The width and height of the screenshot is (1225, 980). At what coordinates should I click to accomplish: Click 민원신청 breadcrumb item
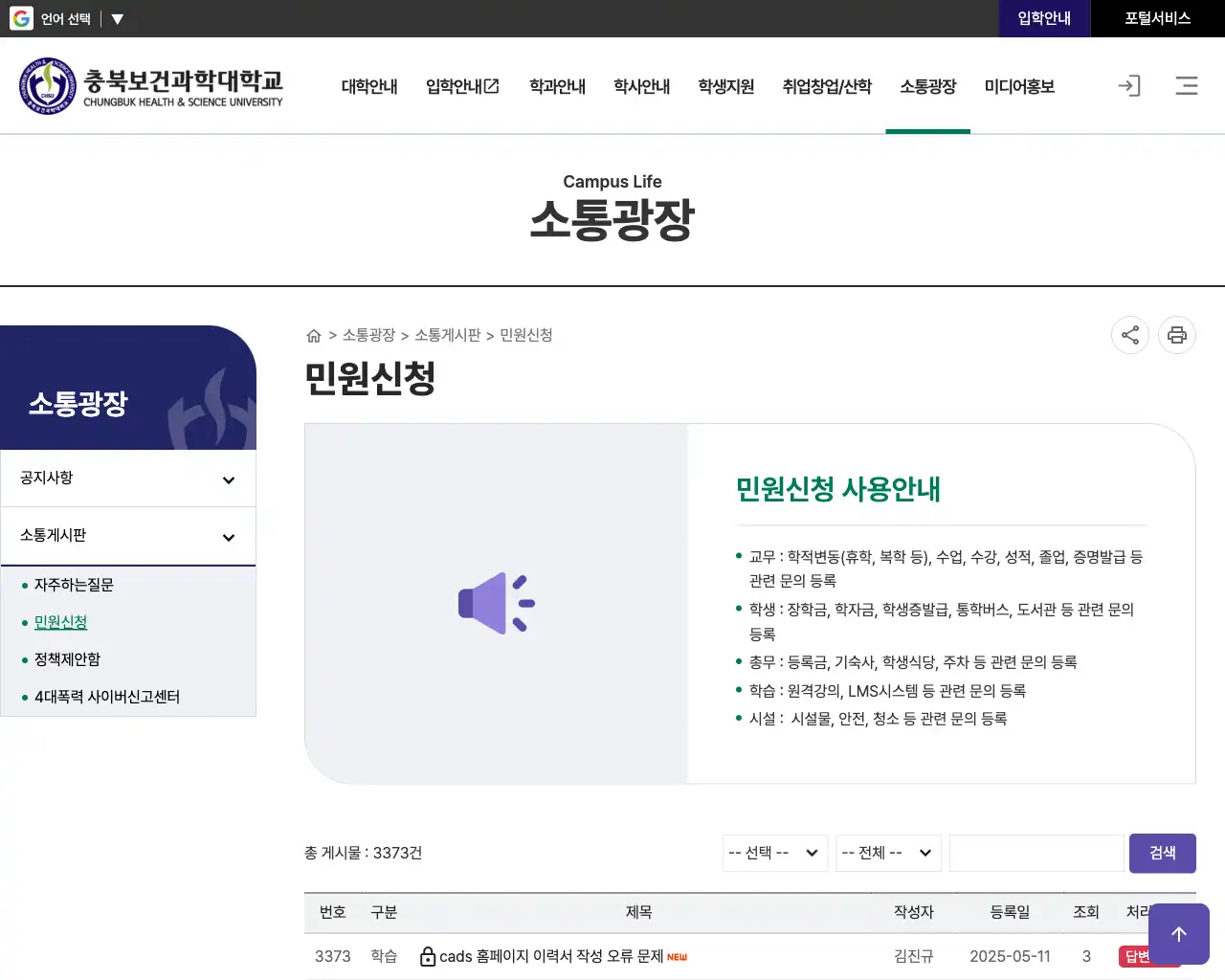(x=526, y=335)
